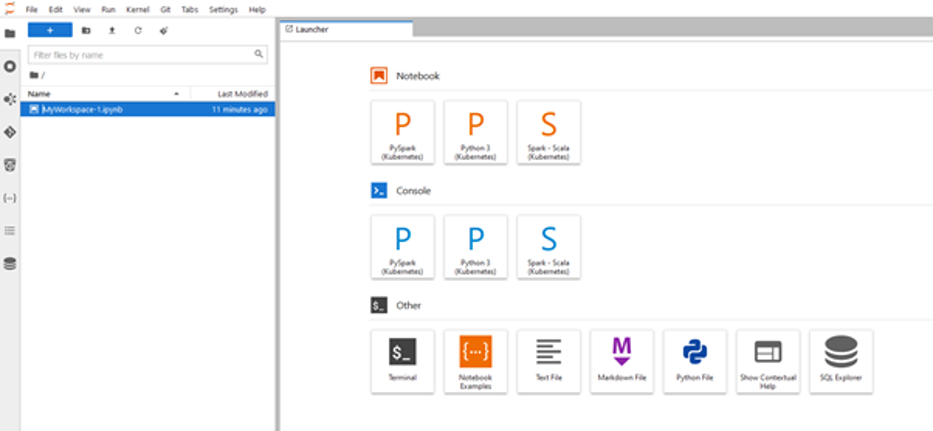Screen dimensions: 933x431
Task: Open the table of contents sidebar icon
Action: click(x=10, y=231)
